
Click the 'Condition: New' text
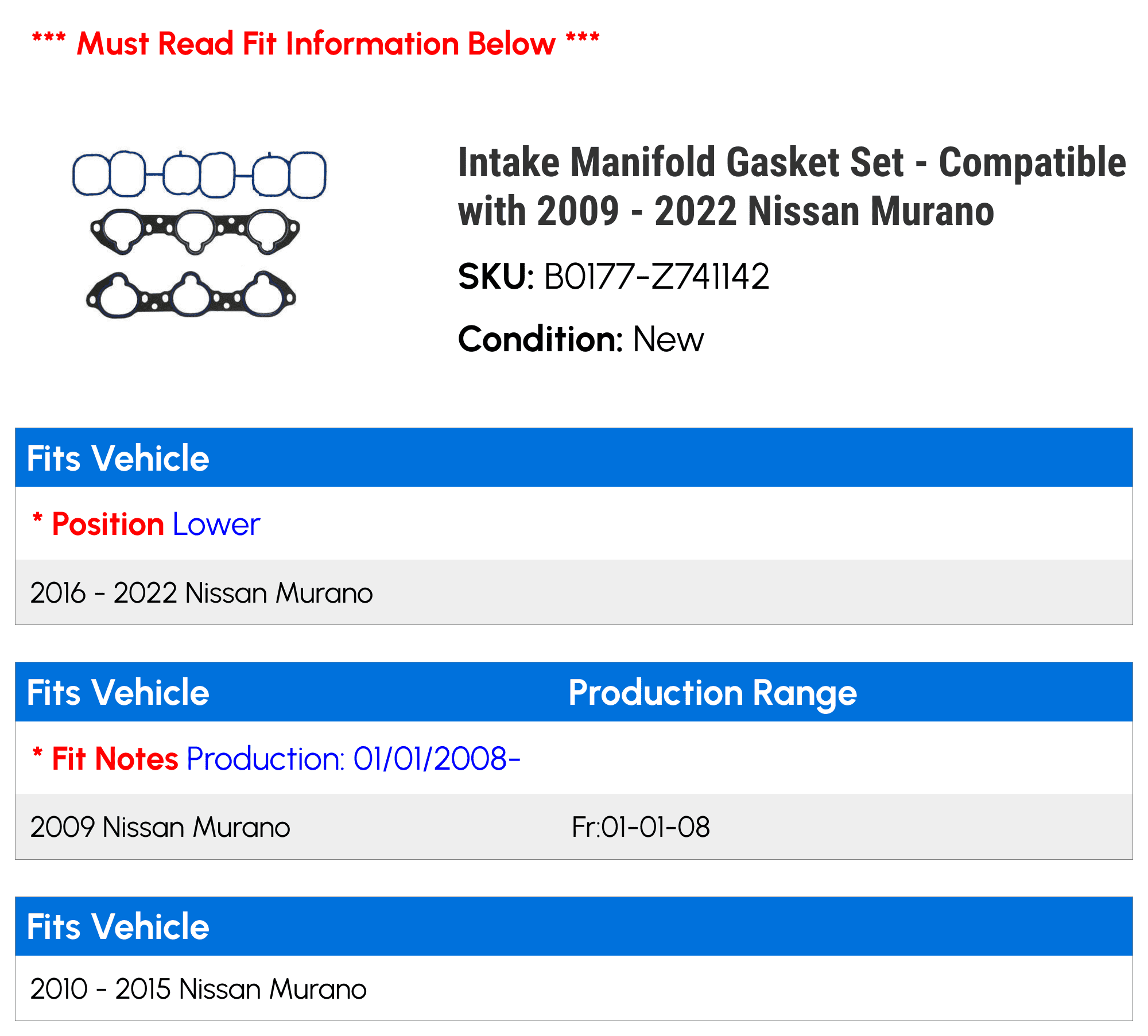(x=581, y=339)
